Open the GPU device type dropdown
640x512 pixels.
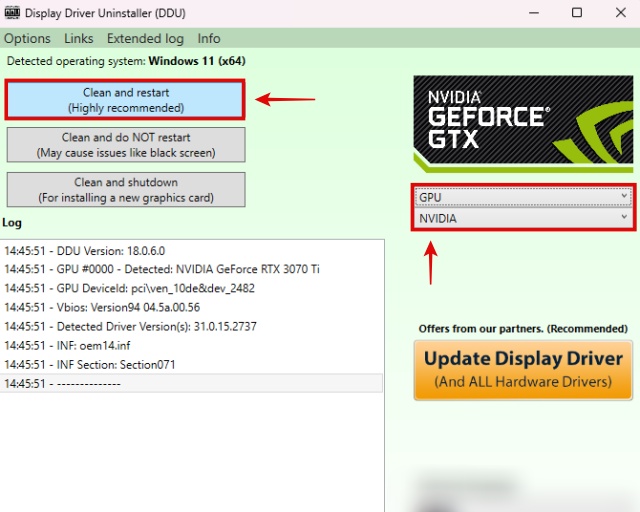(x=523, y=197)
